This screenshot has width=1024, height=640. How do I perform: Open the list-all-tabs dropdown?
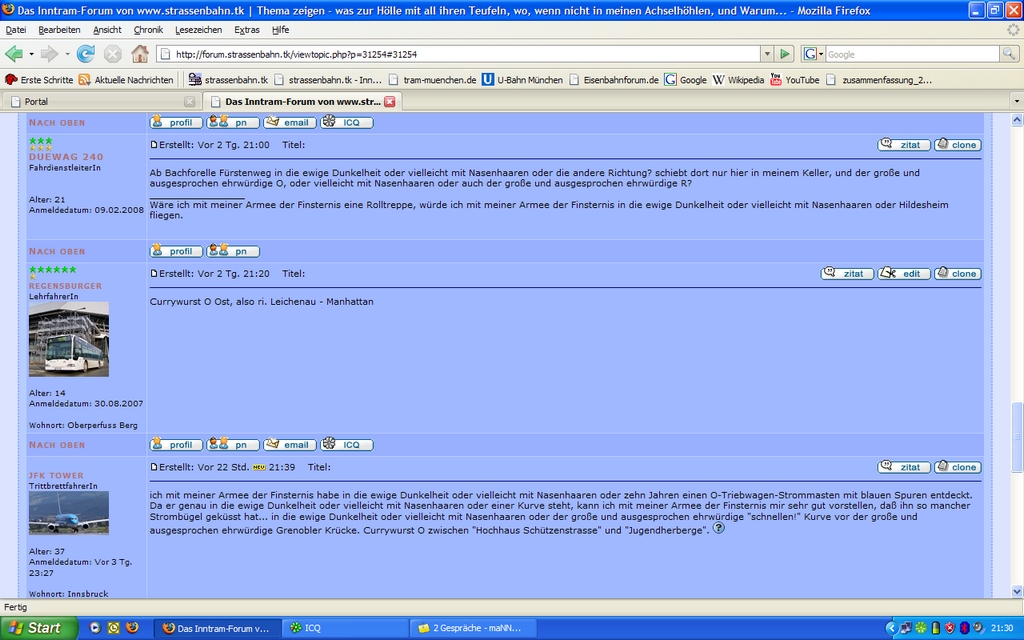tap(1016, 102)
